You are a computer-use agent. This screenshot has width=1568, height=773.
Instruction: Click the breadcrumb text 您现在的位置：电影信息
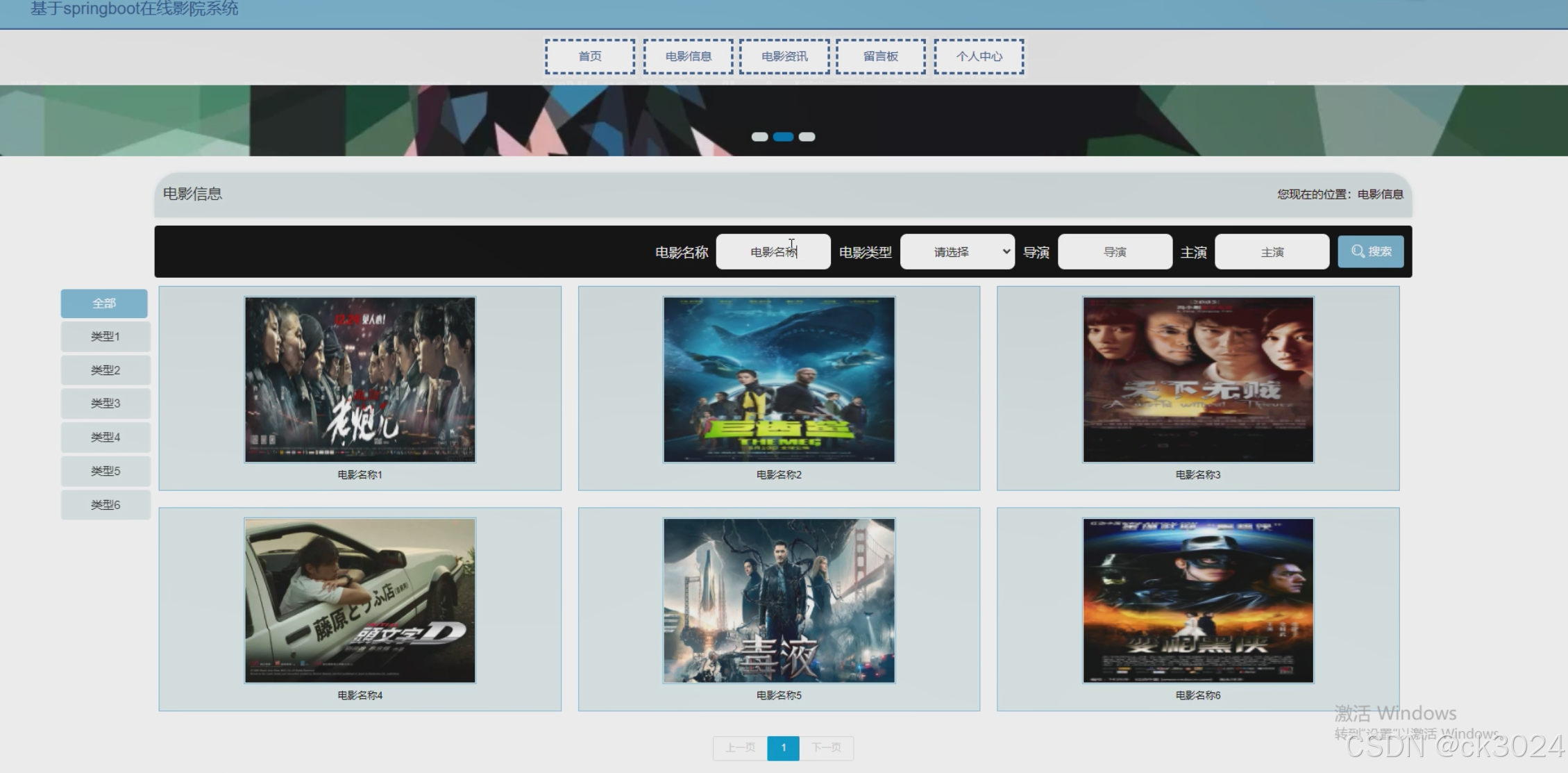click(1340, 194)
